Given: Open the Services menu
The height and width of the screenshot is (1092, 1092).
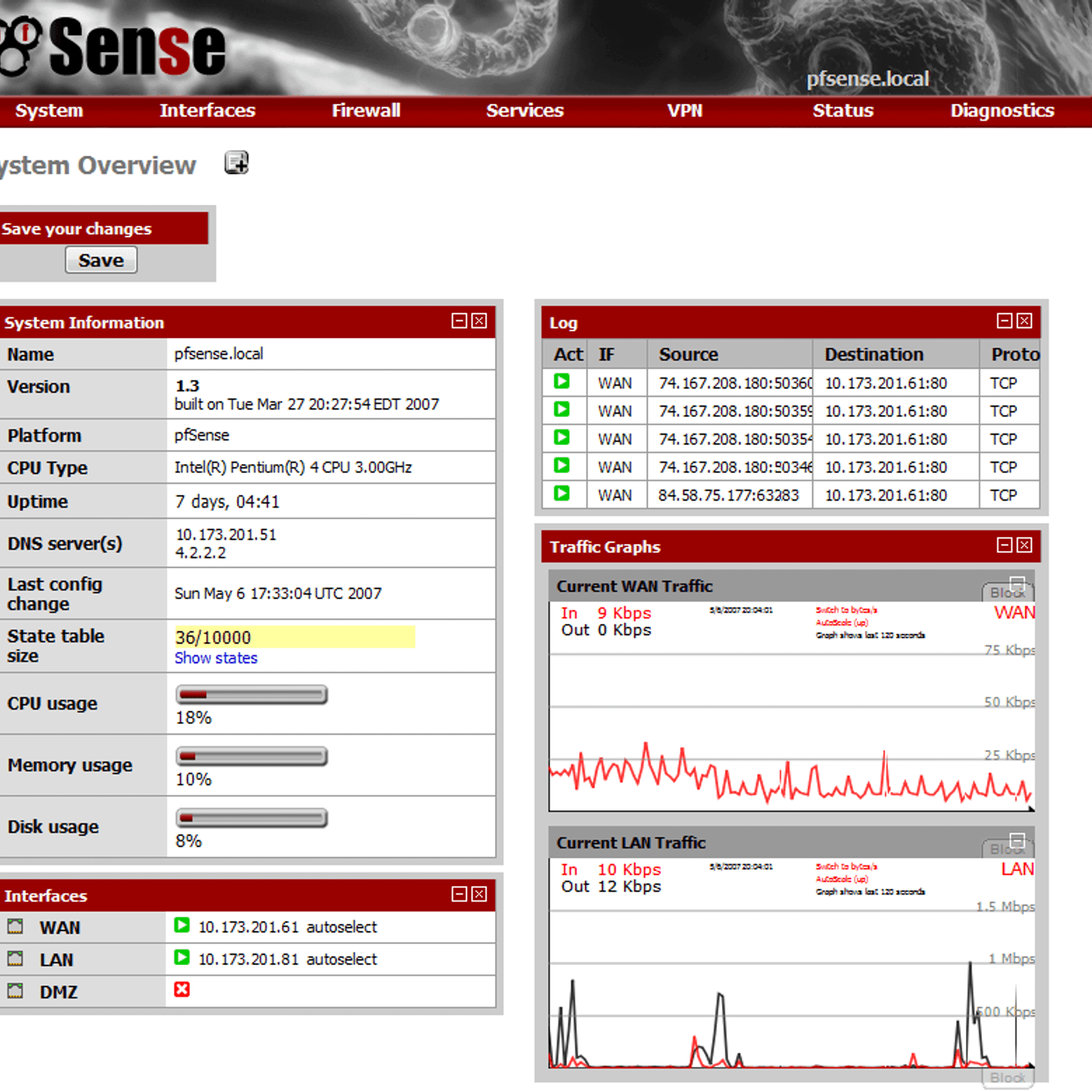Looking at the screenshot, I should pos(525,111).
